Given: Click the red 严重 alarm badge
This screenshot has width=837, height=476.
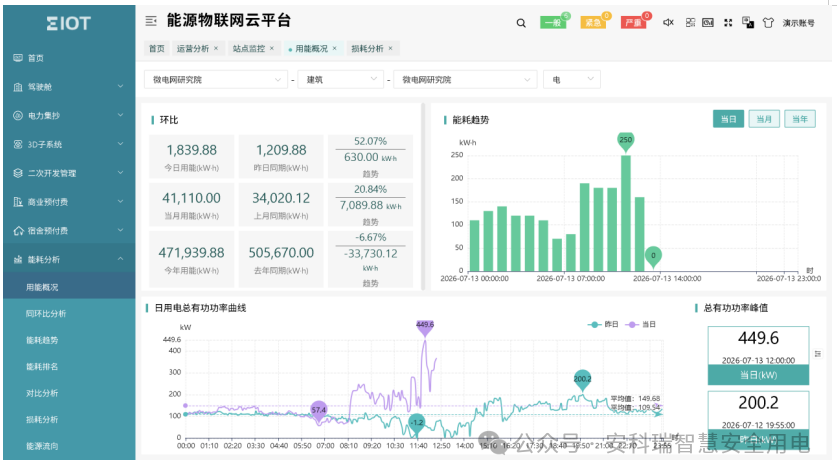Looking at the screenshot, I should [634, 22].
